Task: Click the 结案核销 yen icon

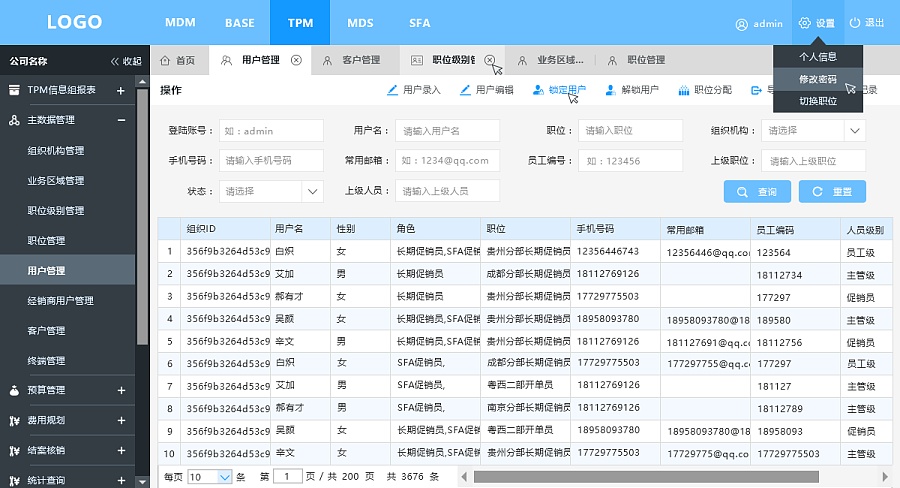Action: tap(14, 451)
